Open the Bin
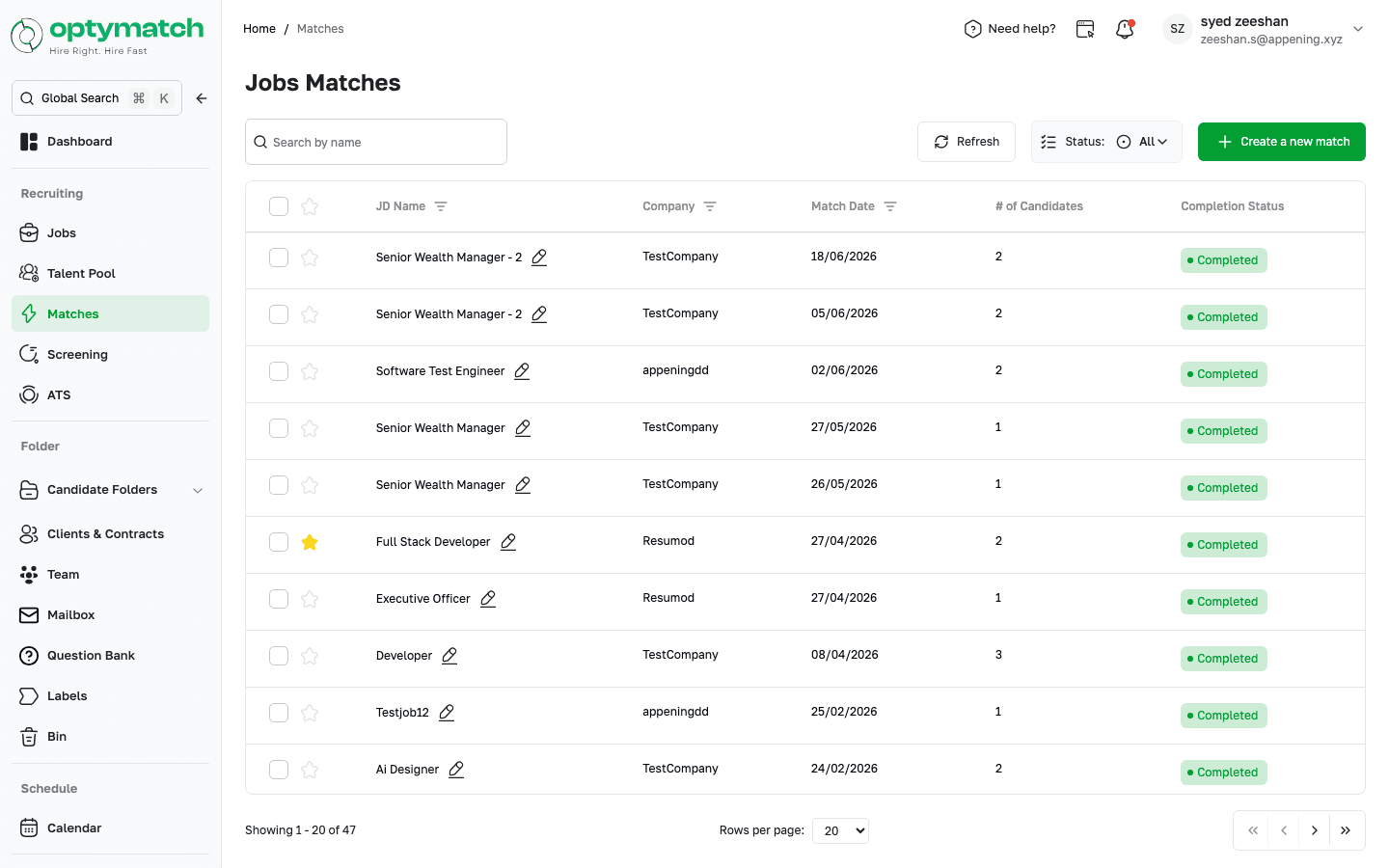 coord(110,737)
